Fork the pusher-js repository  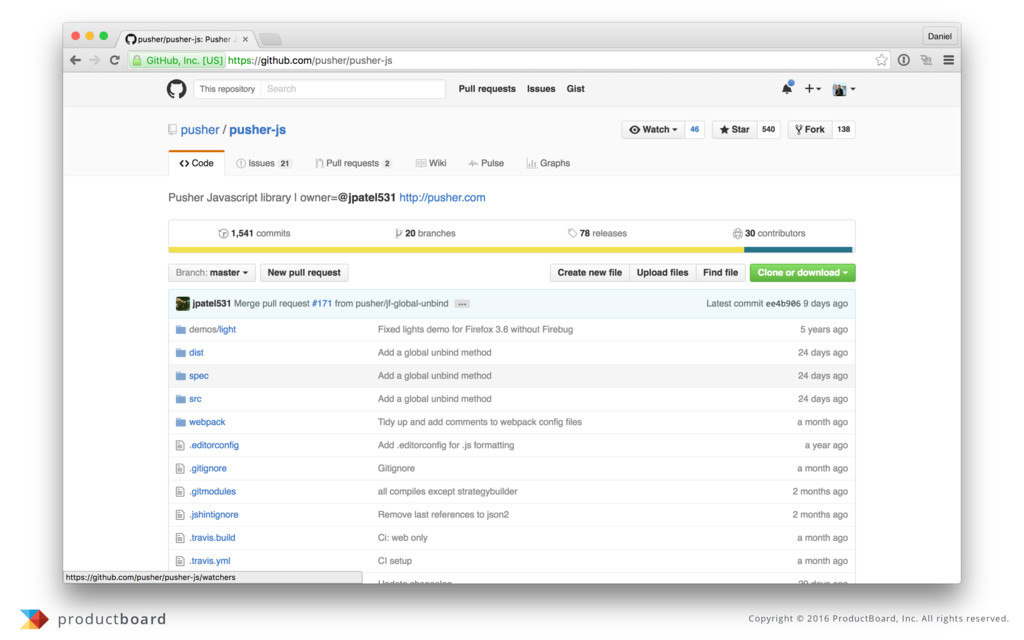(810, 129)
